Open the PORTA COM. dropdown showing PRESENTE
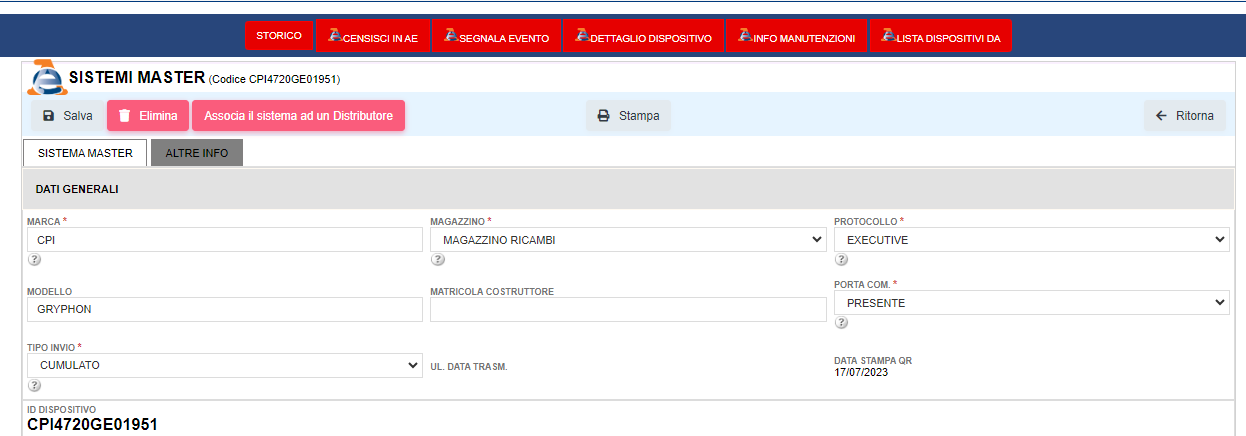This screenshot has width=1246, height=436. (x=1032, y=303)
